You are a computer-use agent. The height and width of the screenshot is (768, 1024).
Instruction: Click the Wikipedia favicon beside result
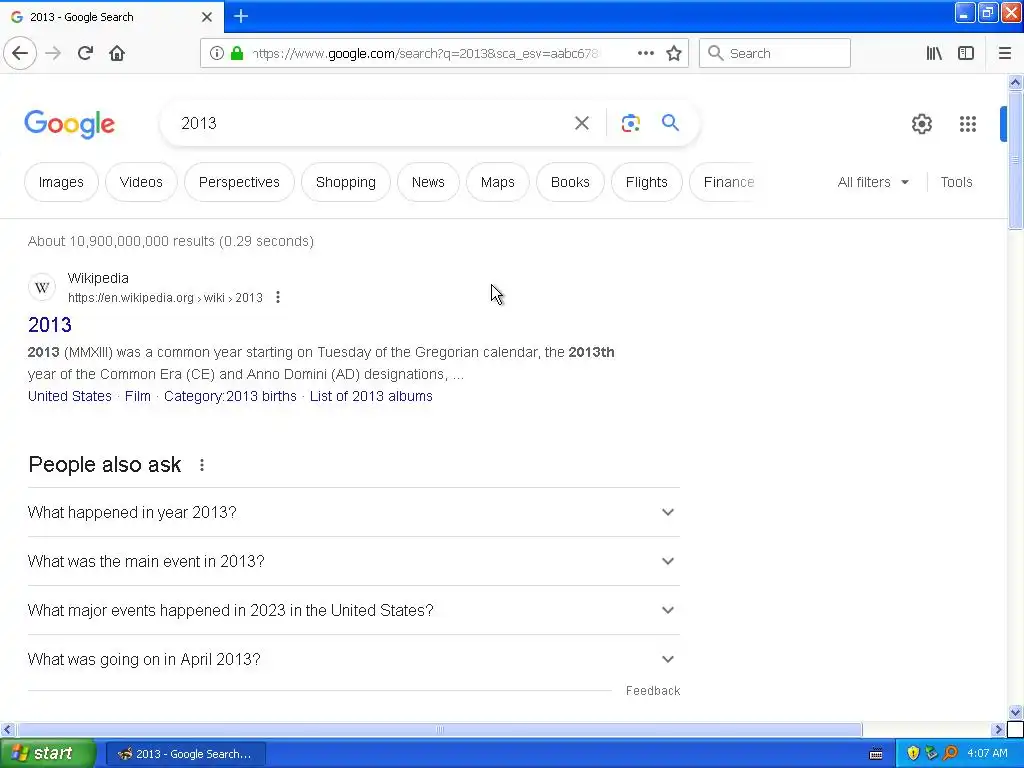[x=42, y=287]
